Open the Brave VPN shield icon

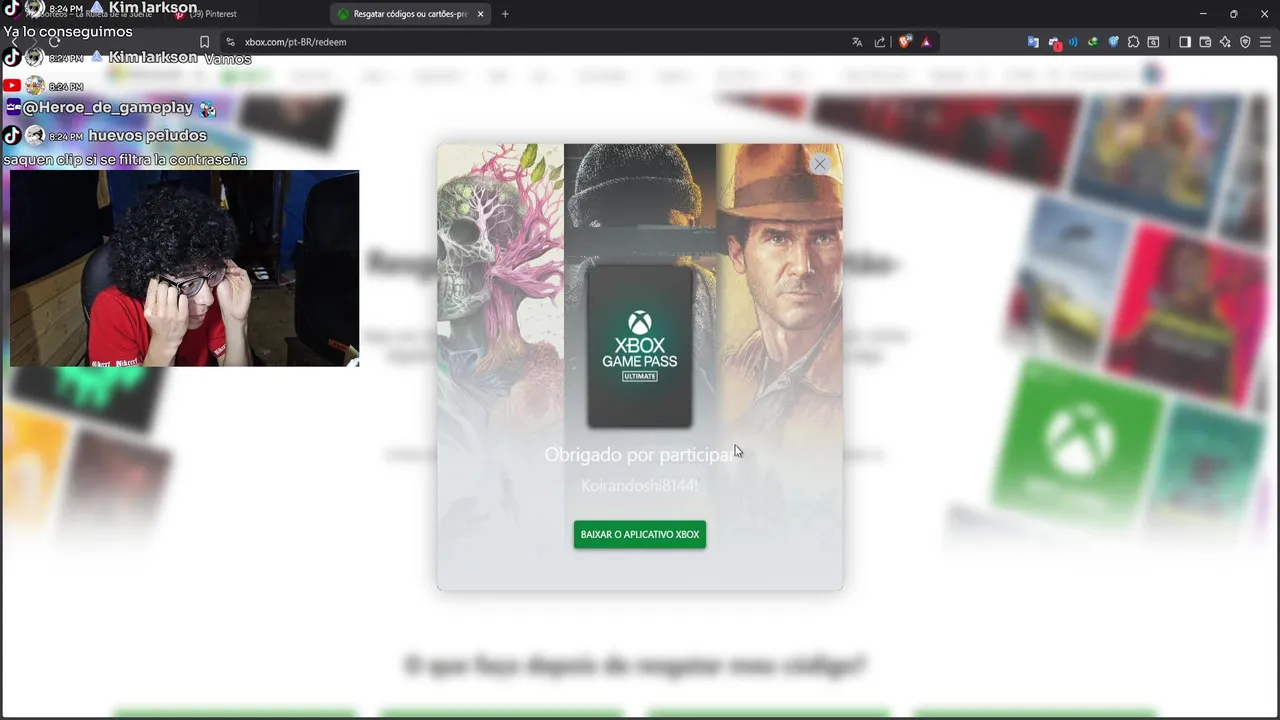point(1245,42)
